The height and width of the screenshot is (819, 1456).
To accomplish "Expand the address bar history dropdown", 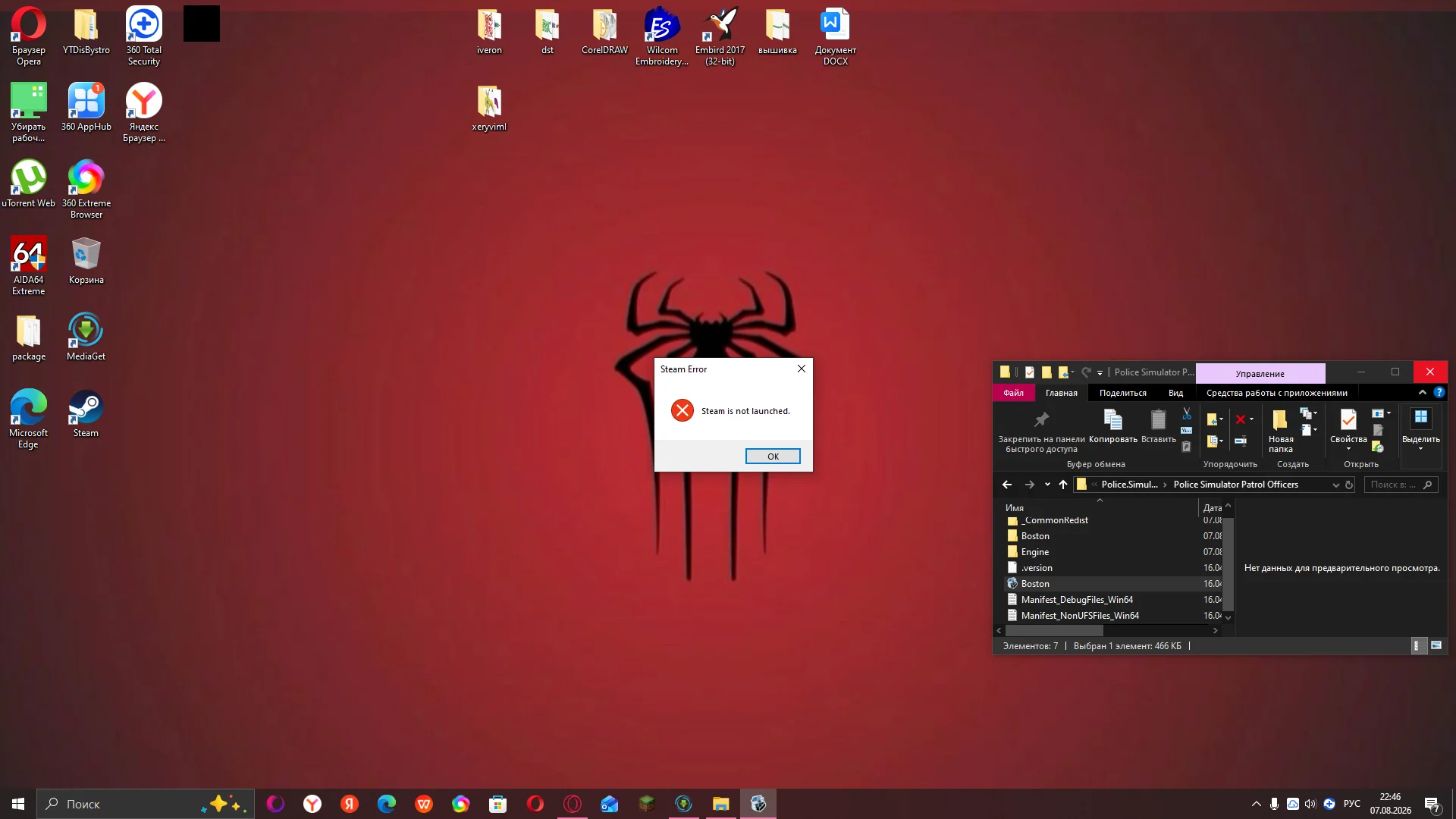I will pyautogui.click(x=1335, y=485).
